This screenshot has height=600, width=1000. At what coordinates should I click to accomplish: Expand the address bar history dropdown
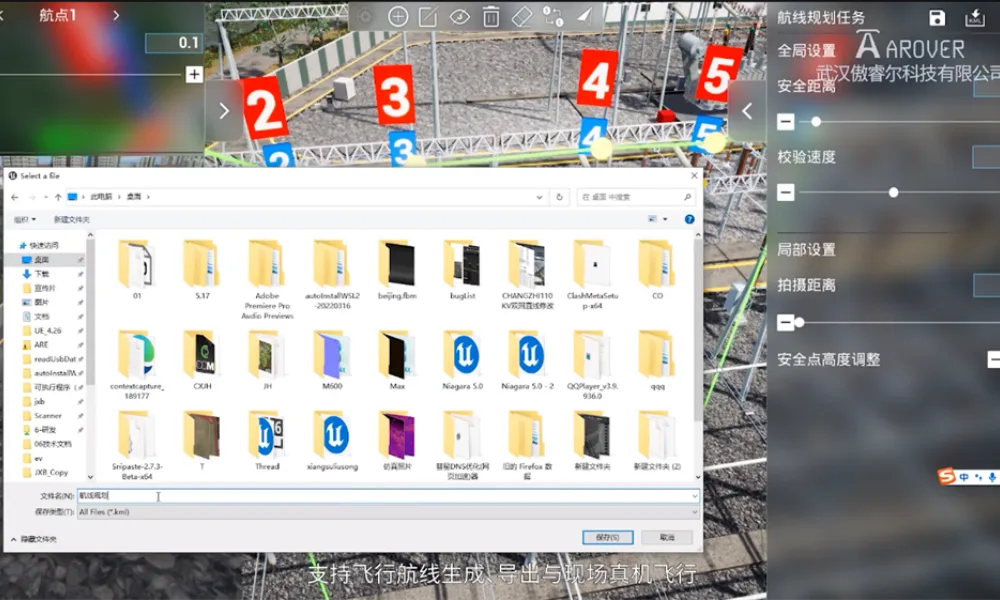pos(539,197)
